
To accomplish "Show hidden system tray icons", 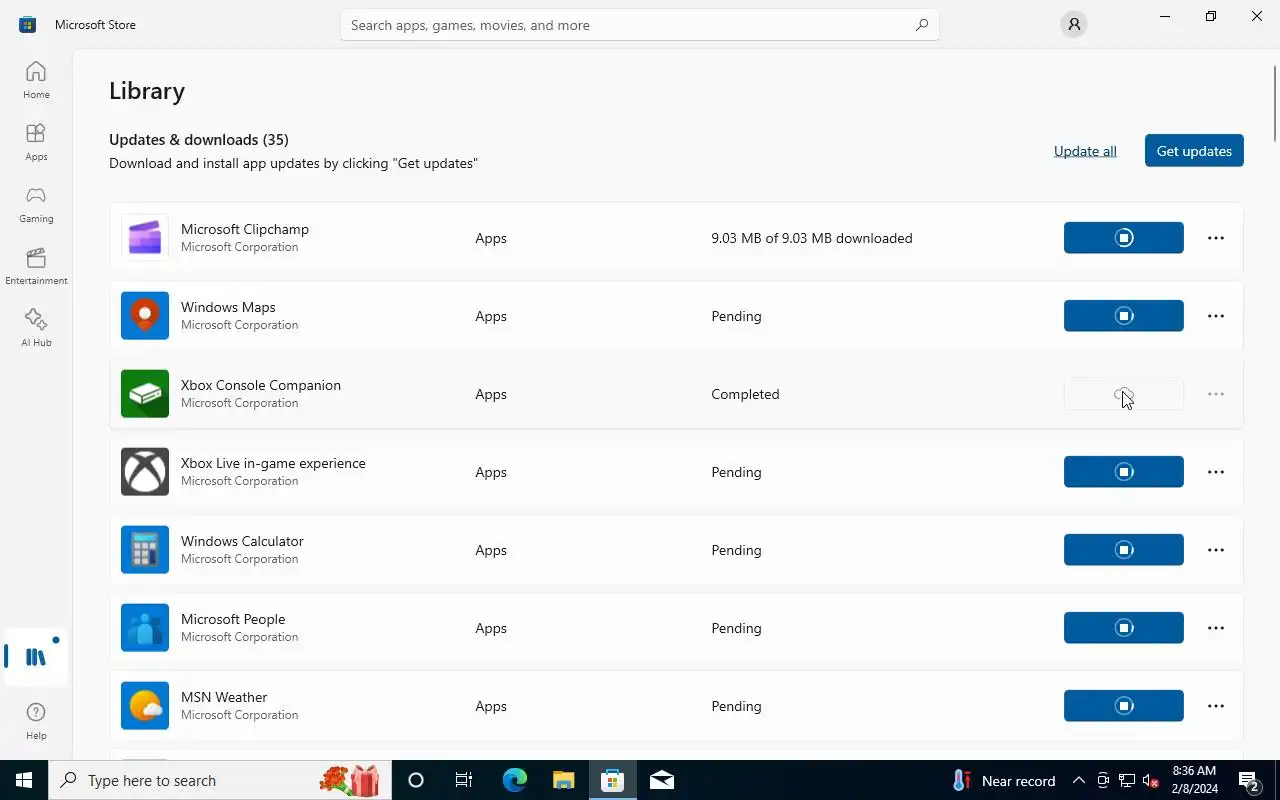I will pos(1078,780).
